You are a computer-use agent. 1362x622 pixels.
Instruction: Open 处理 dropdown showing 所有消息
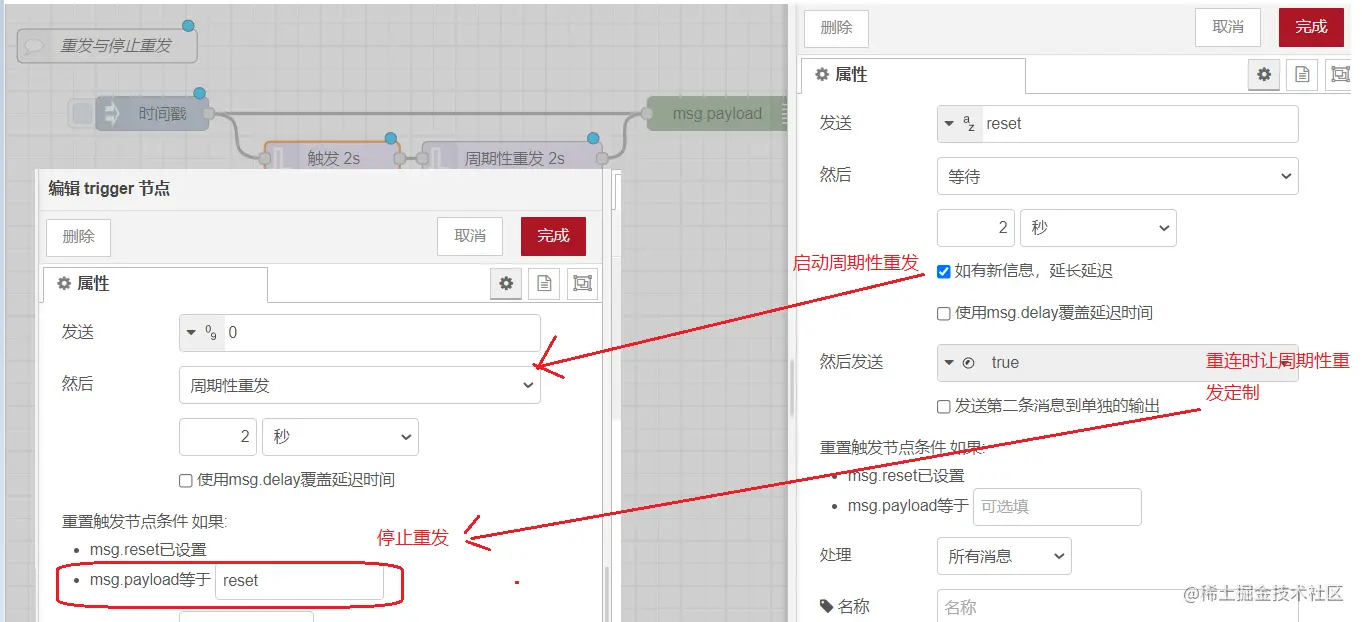tap(1004, 556)
